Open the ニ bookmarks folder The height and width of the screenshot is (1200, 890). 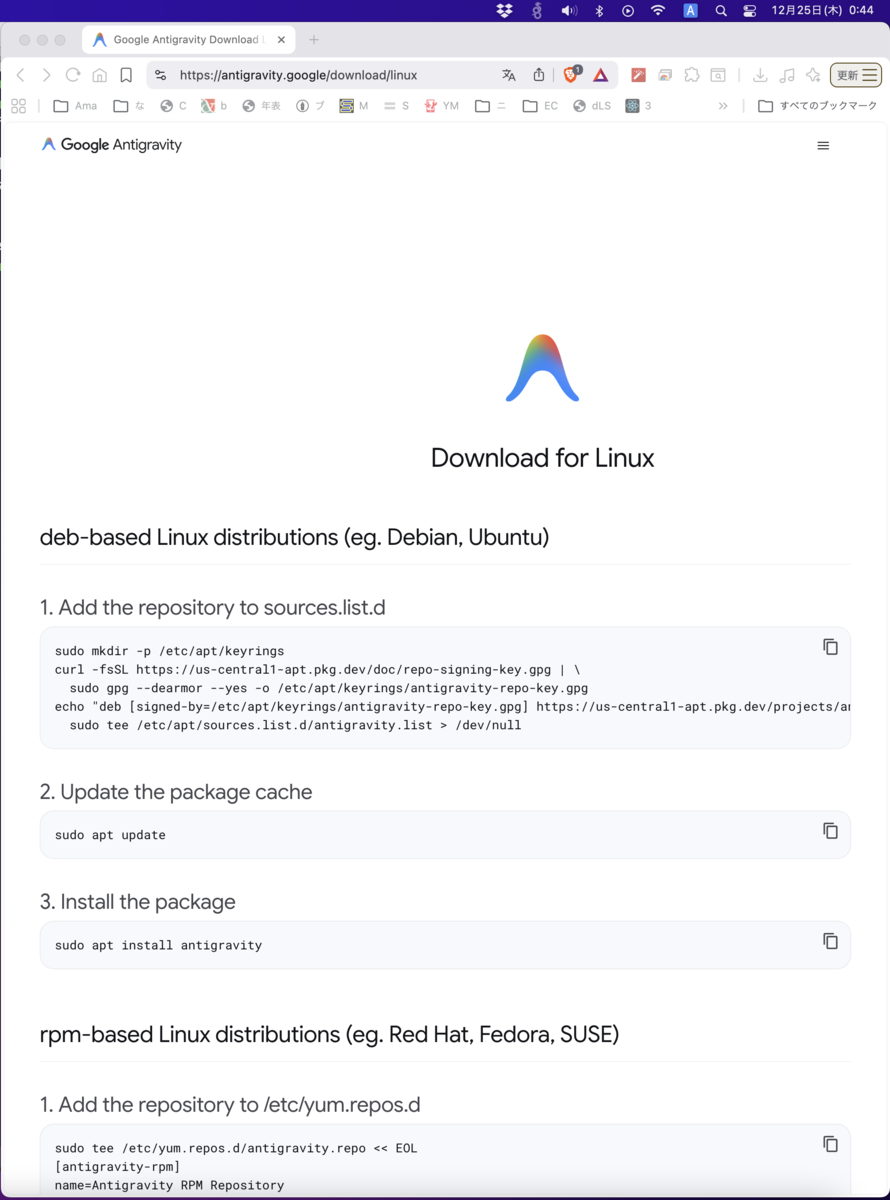point(491,106)
